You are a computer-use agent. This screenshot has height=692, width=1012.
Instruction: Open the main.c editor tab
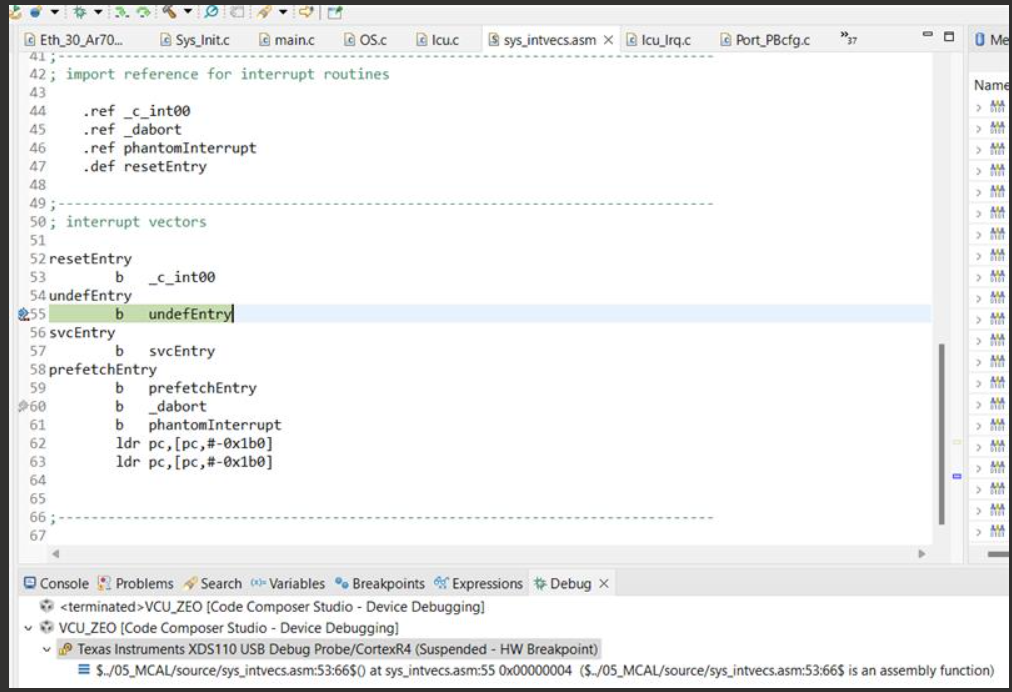point(287,40)
